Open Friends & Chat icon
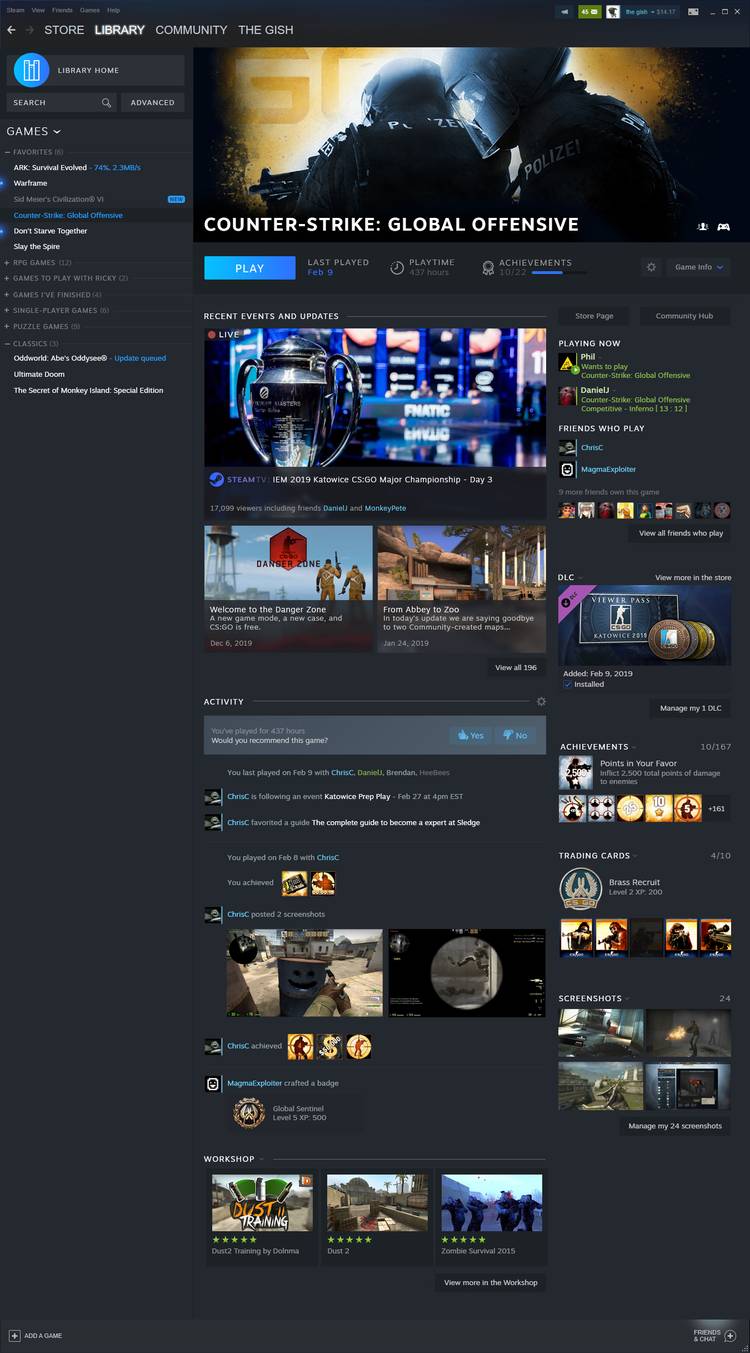Image resolution: width=750 pixels, height=1353 pixels. pyautogui.click(x=731, y=1335)
